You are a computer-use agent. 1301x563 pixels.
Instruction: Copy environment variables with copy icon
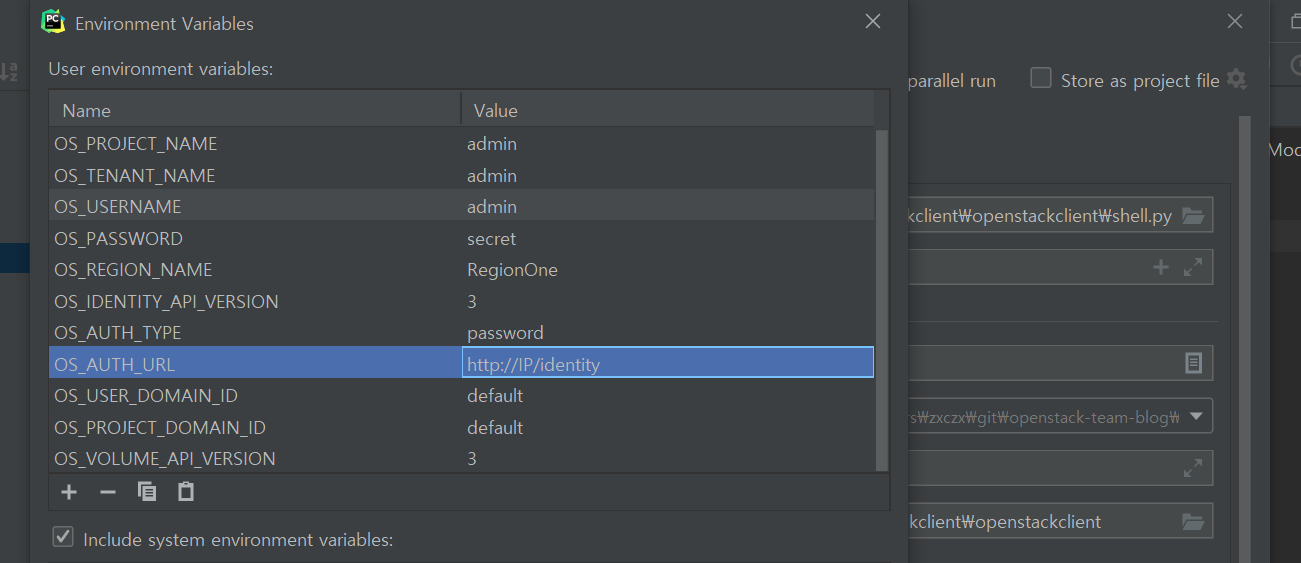point(147,491)
